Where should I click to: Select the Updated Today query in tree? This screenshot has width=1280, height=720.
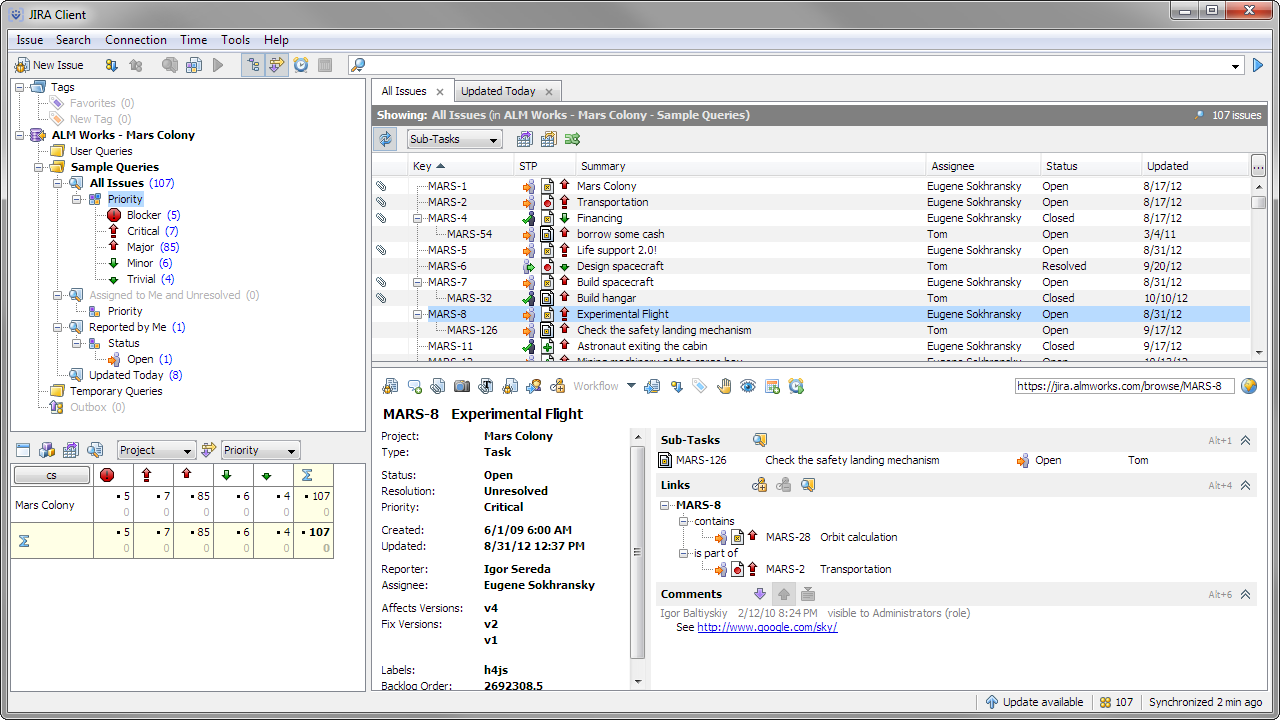[126, 375]
